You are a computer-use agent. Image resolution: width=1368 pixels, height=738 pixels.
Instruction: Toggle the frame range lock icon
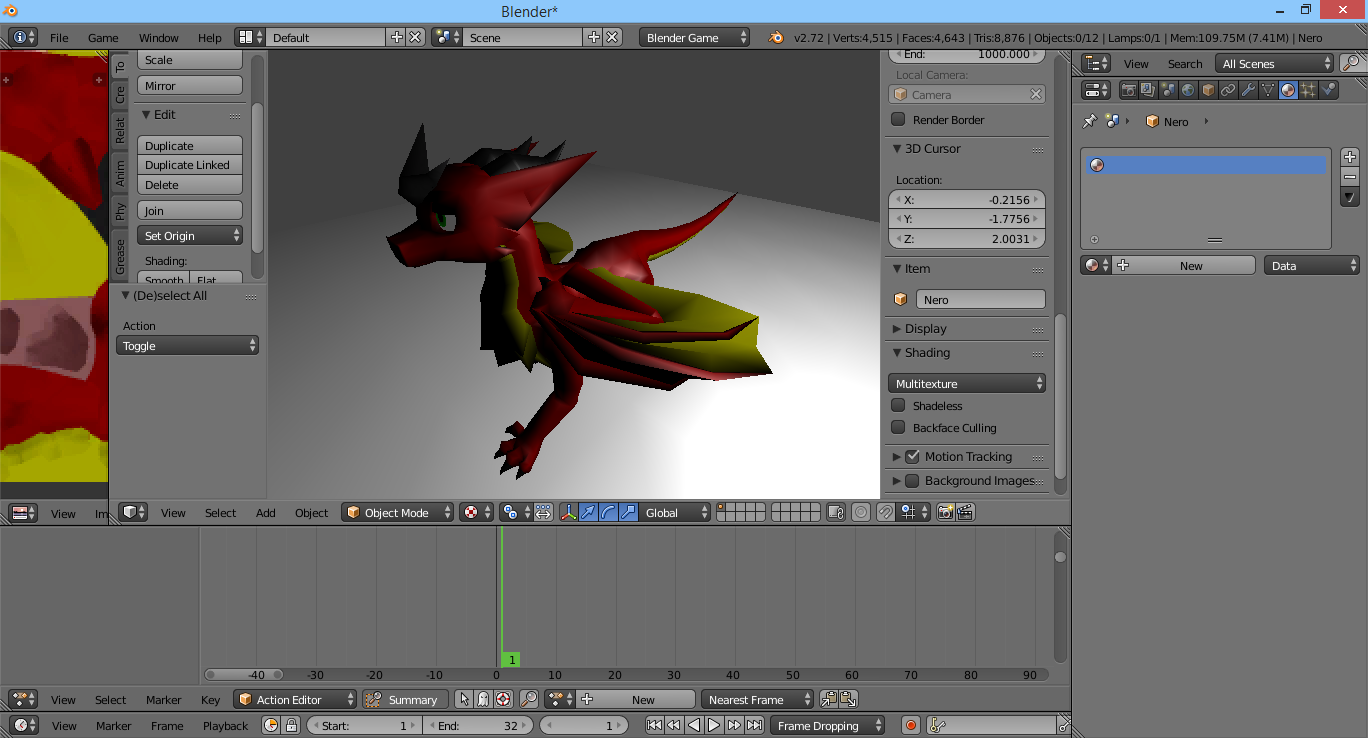[291, 725]
